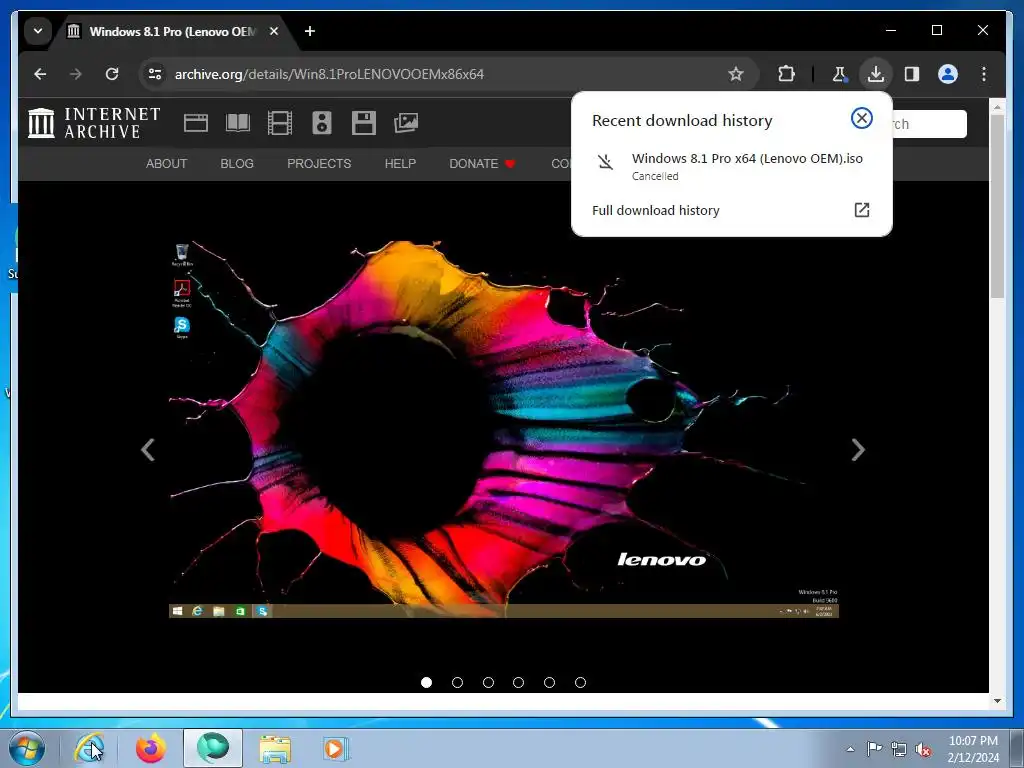Bookmark this page with the star icon
Image resolution: width=1024 pixels, height=768 pixels.
[736, 74]
